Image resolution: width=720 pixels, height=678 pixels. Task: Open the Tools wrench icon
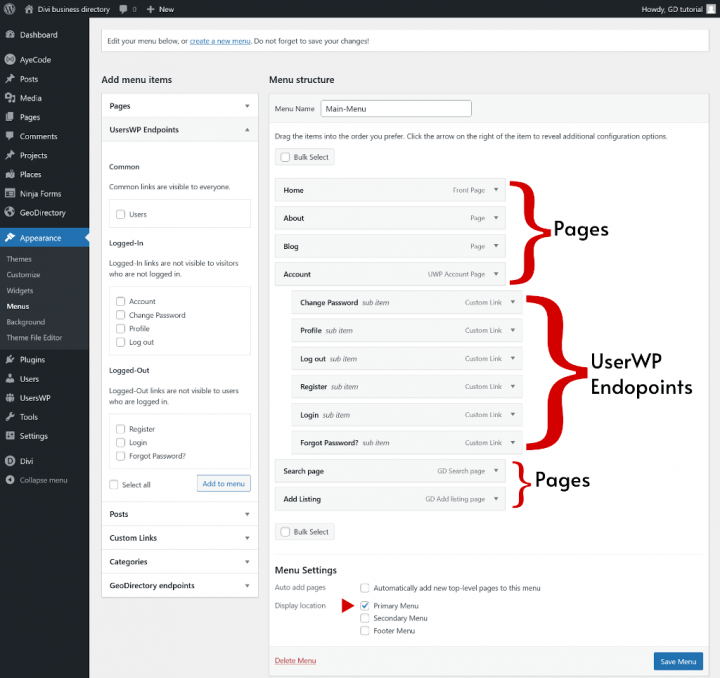tap(9, 417)
